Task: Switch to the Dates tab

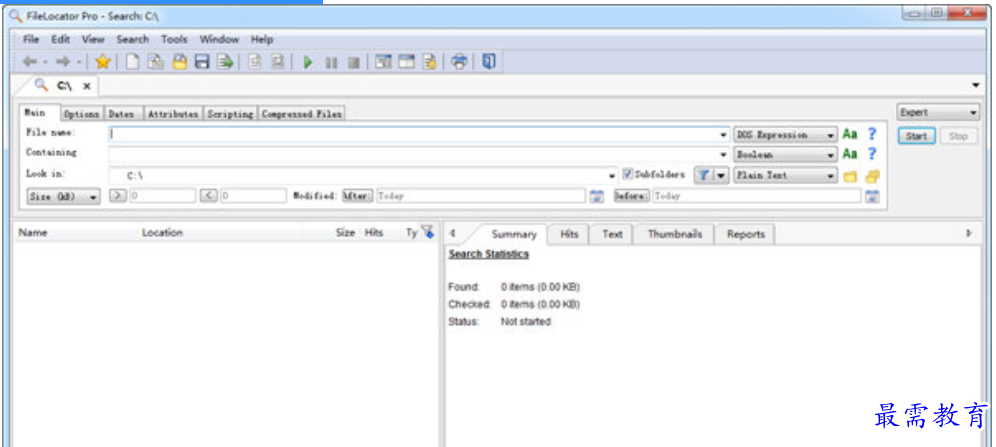Action: pyautogui.click(x=122, y=114)
